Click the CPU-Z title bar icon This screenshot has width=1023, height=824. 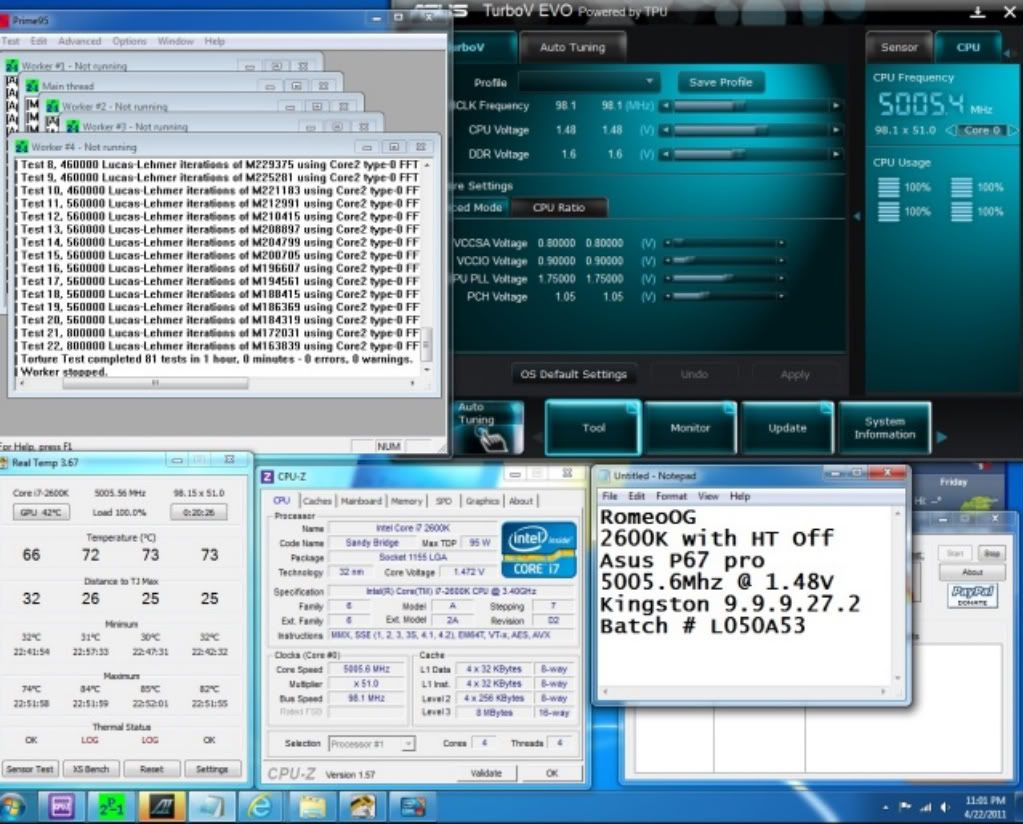coord(267,477)
